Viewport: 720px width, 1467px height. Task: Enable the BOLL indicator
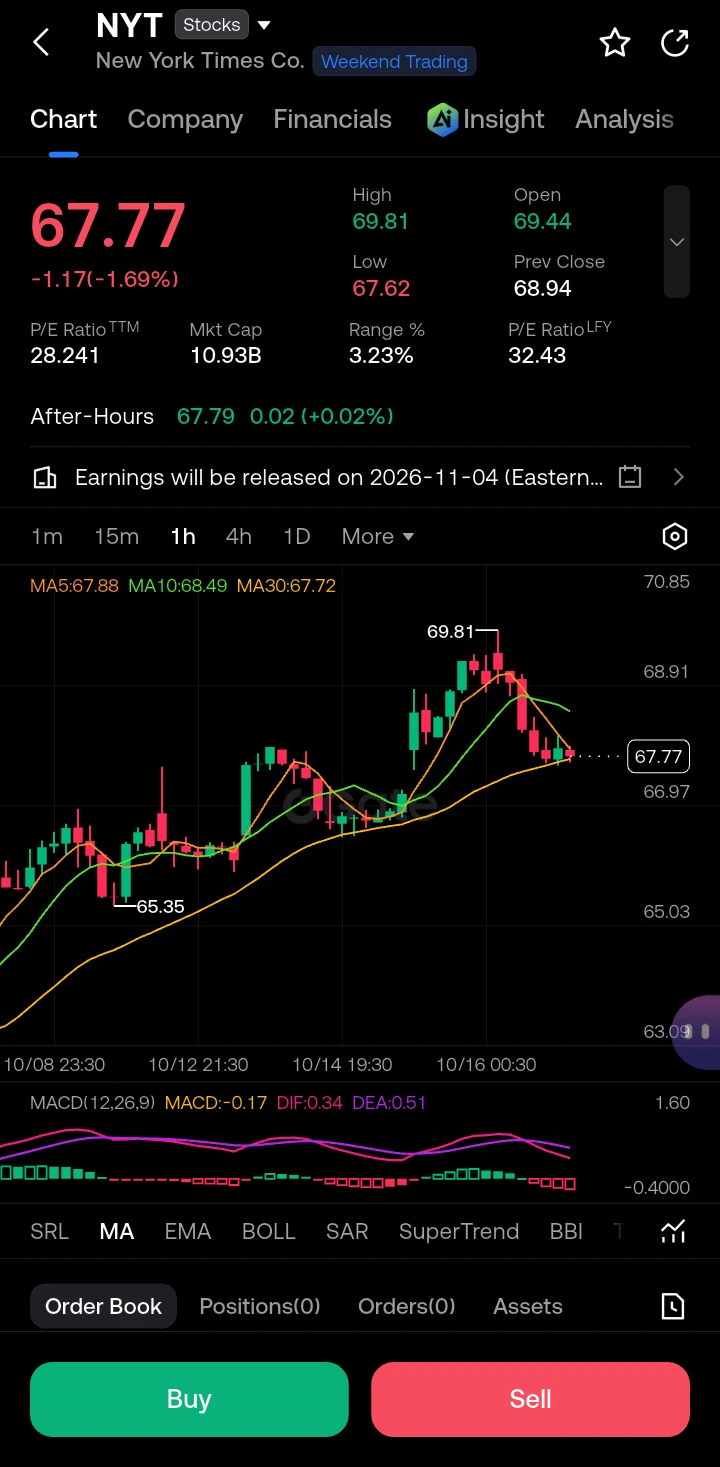point(269,1232)
